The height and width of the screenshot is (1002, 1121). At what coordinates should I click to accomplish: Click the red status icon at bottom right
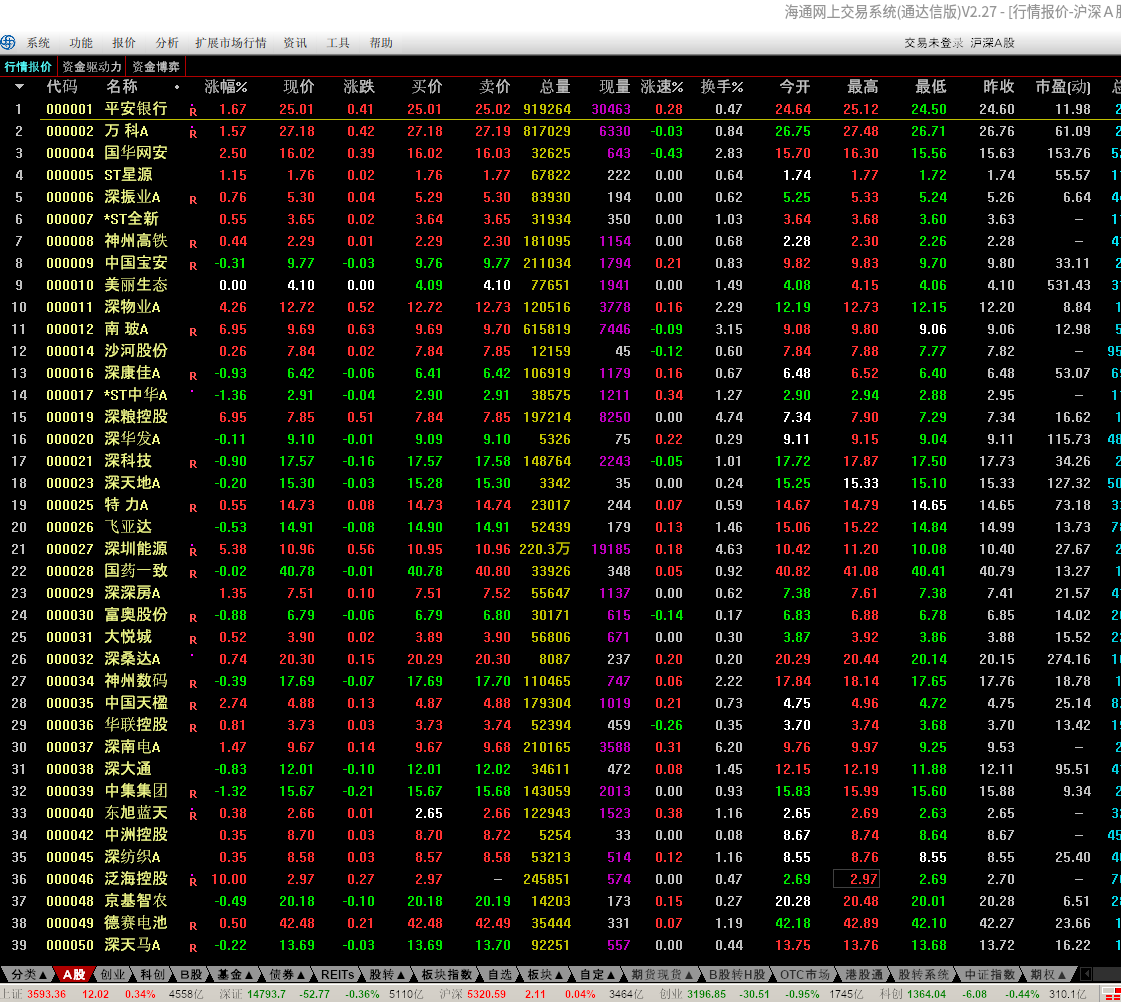[x=1112, y=994]
